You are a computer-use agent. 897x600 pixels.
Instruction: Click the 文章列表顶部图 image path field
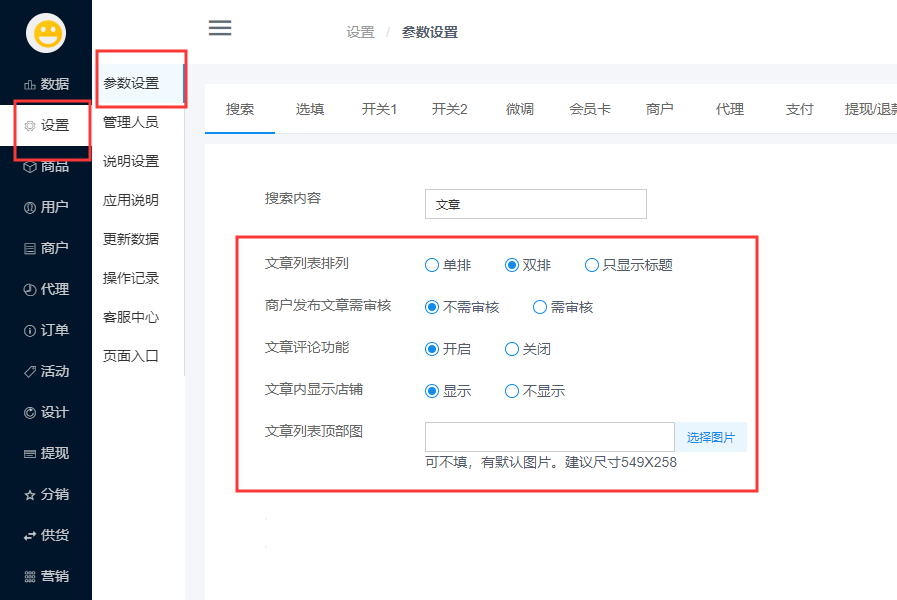click(x=550, y=438)
